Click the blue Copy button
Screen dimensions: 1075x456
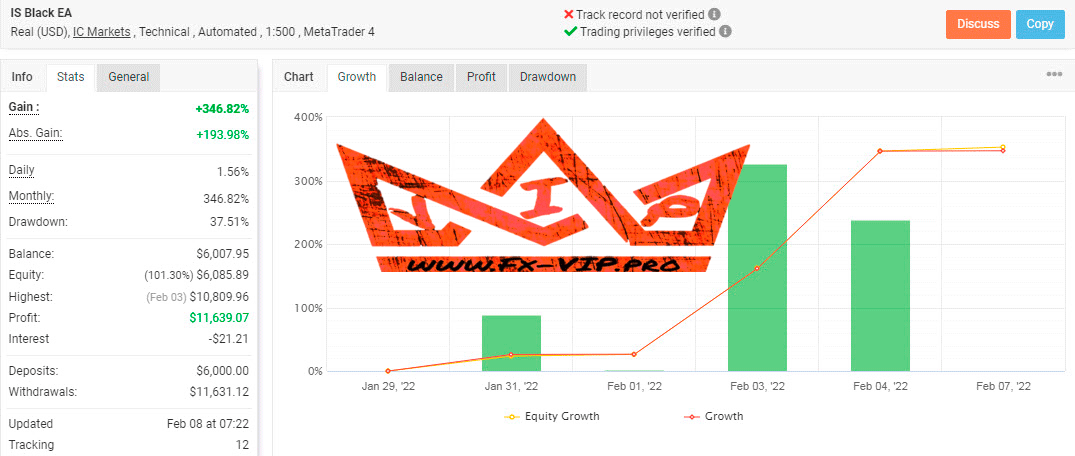[1040, 24]
